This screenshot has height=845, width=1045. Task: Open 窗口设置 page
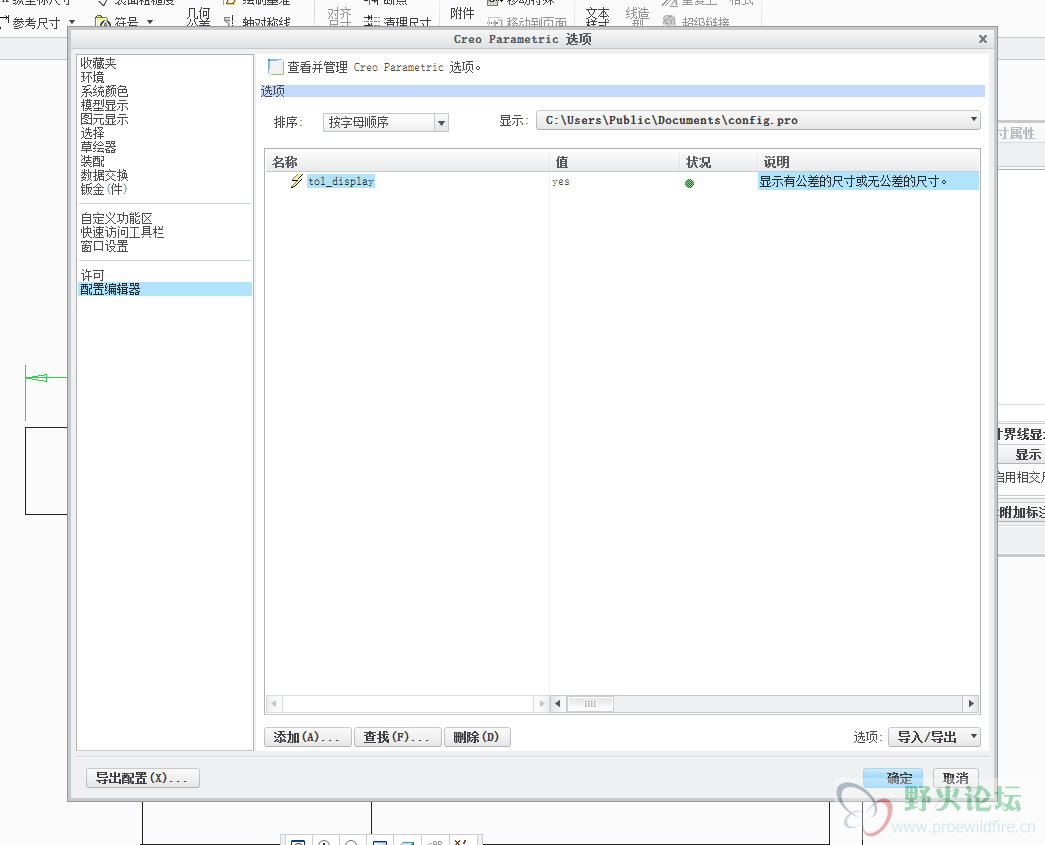[104, 247]
